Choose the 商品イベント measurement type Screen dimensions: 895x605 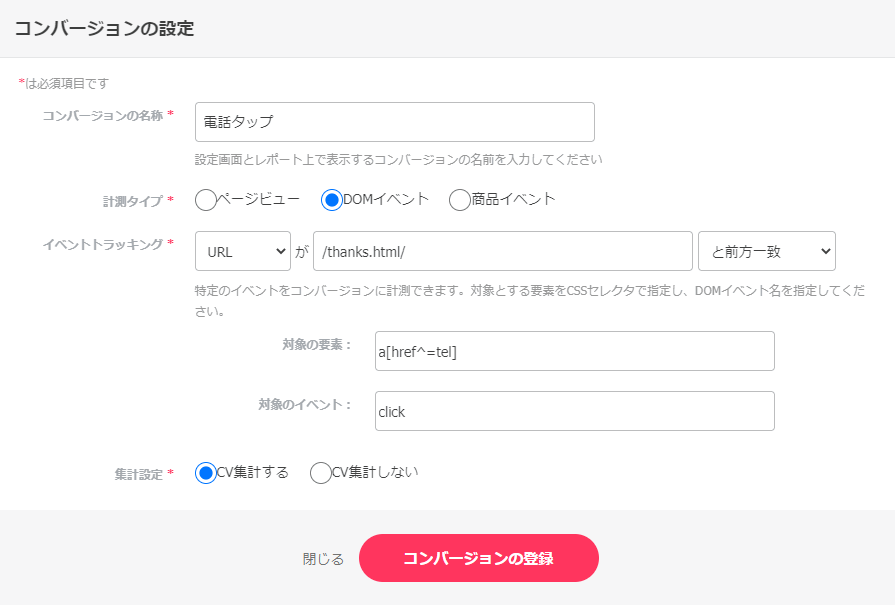(459, 200)
